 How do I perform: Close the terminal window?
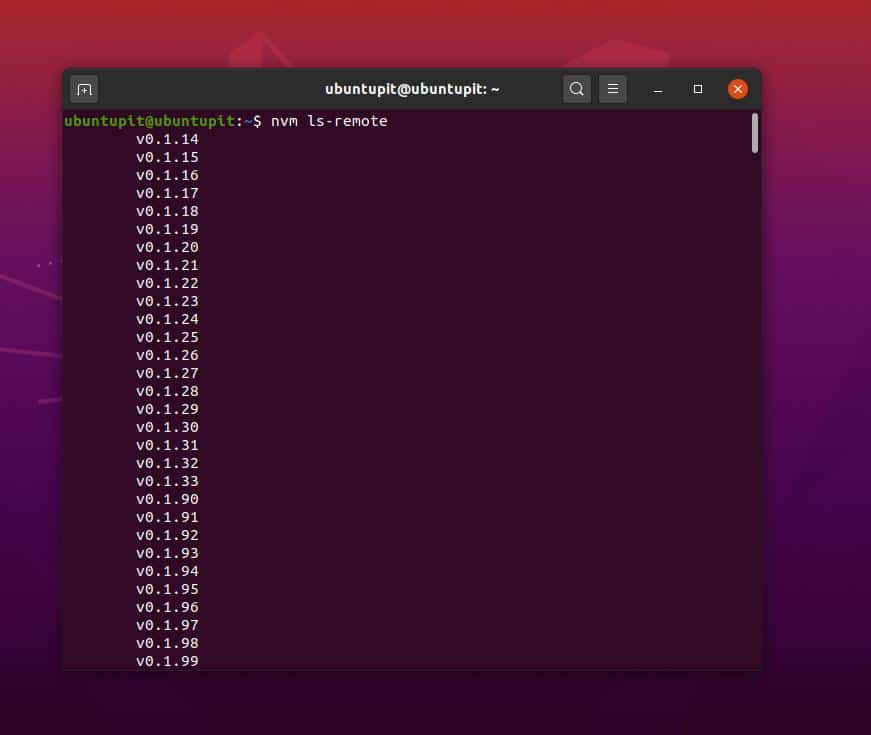(738, 89)
